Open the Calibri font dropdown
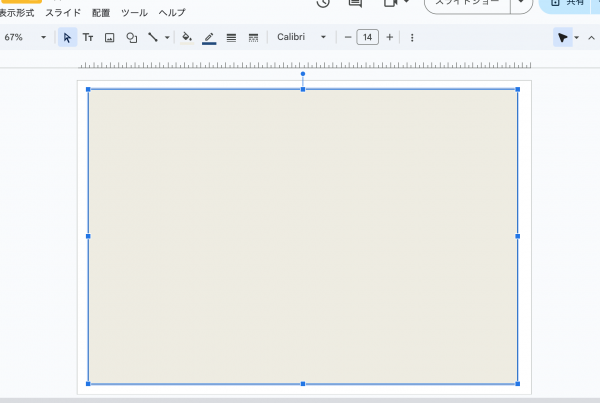The height and width of the screenshot is (403, 600). [301, 38]
